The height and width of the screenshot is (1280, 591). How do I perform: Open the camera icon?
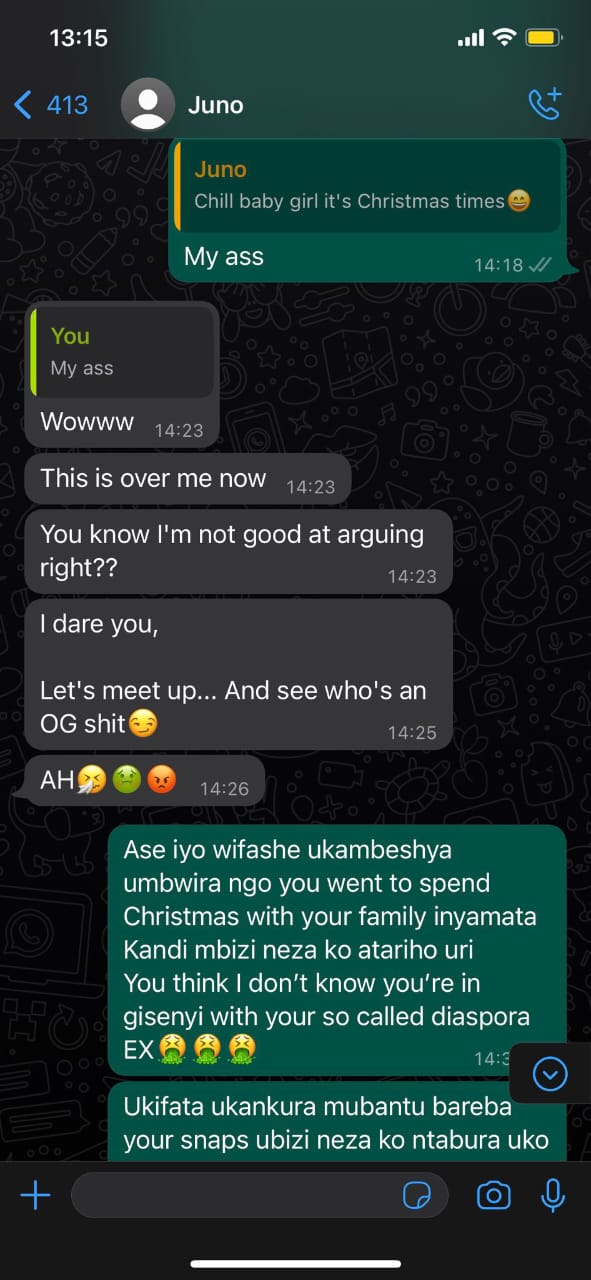click(493, 1195)
